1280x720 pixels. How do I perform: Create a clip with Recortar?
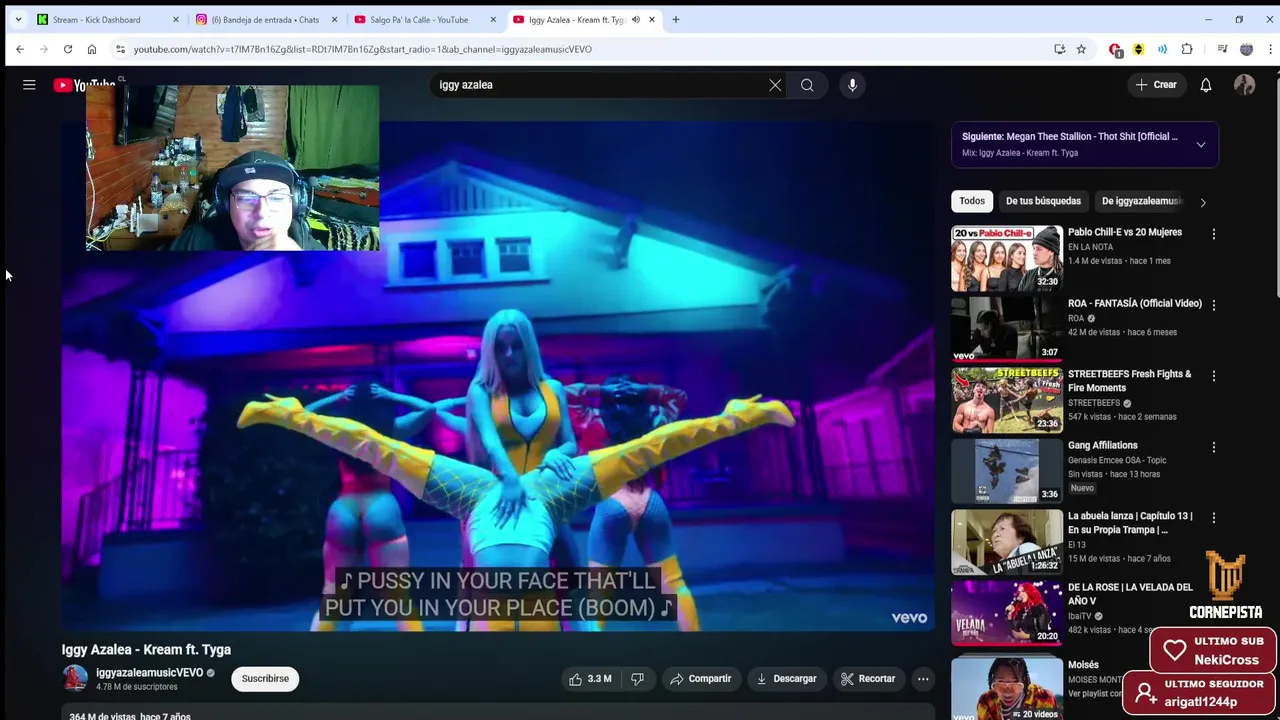pyautogui.click(x=868, y=679)
